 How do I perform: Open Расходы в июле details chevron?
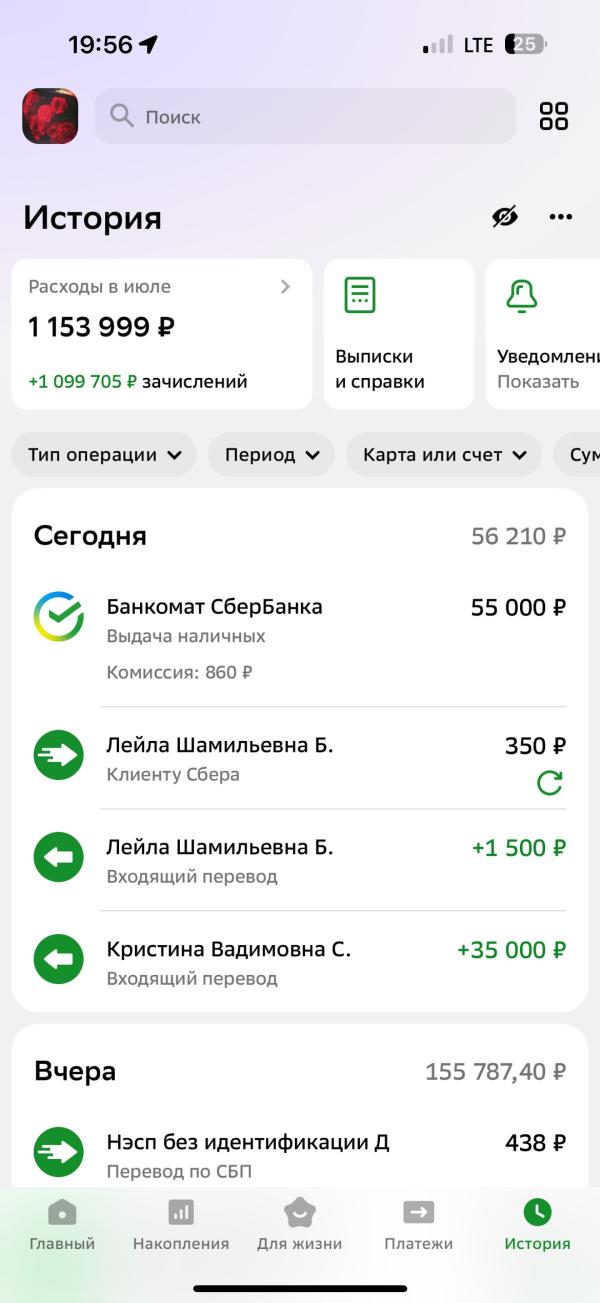pyautogui.click(x=286, y=287)
